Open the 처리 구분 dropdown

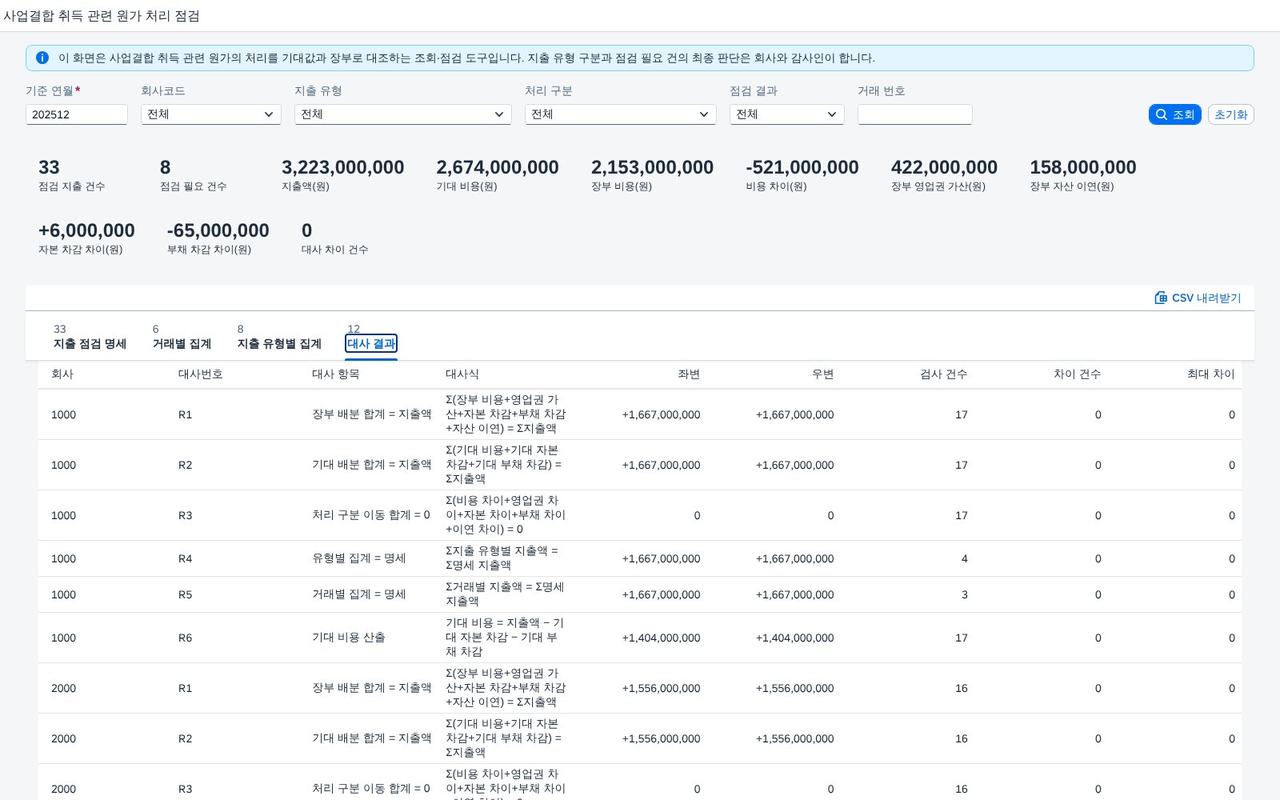pos(620,115)
